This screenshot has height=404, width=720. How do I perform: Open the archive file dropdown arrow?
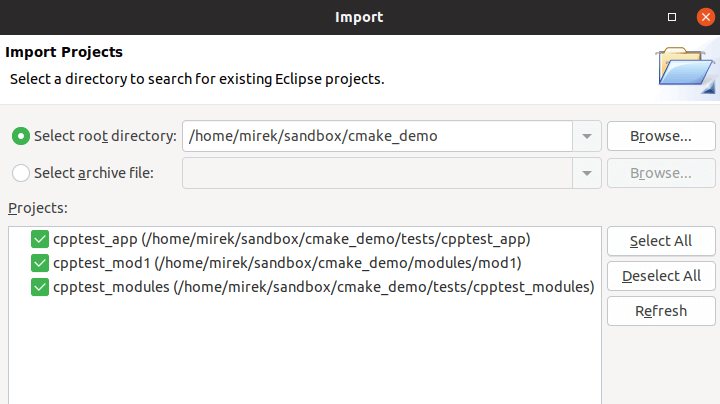(586, 173)
